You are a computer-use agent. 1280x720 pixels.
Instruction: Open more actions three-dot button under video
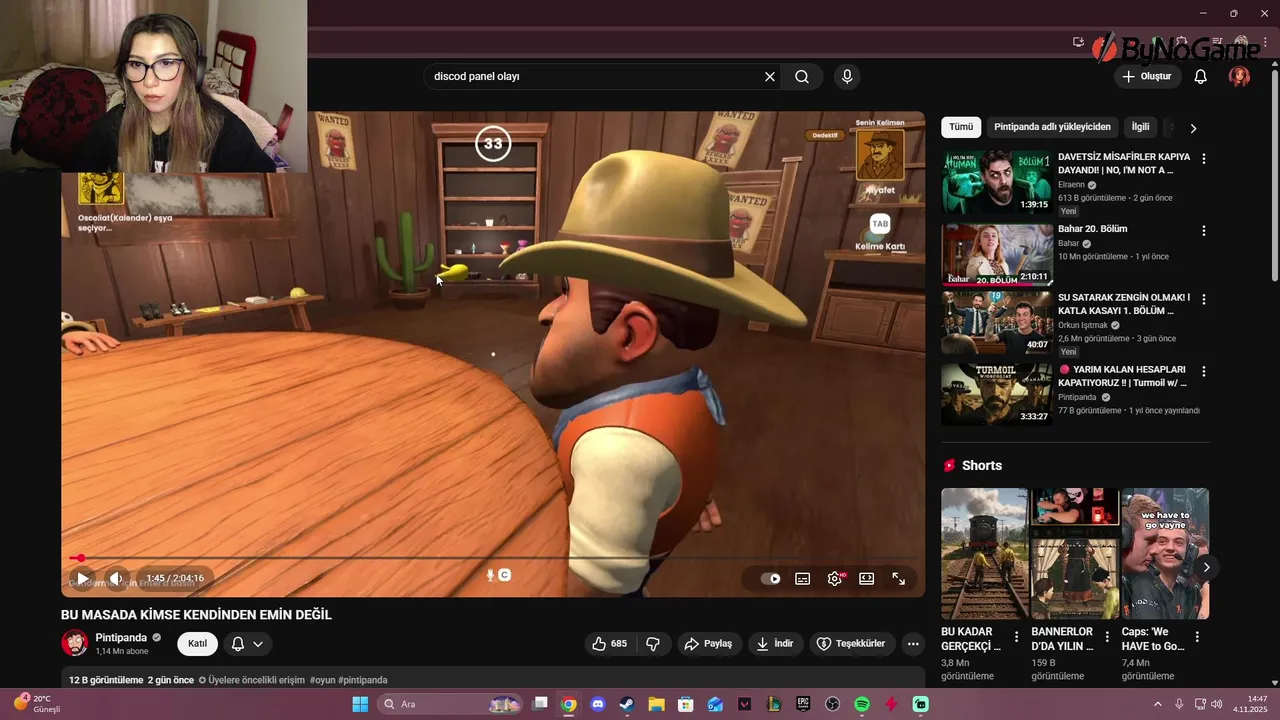(913, 643)
